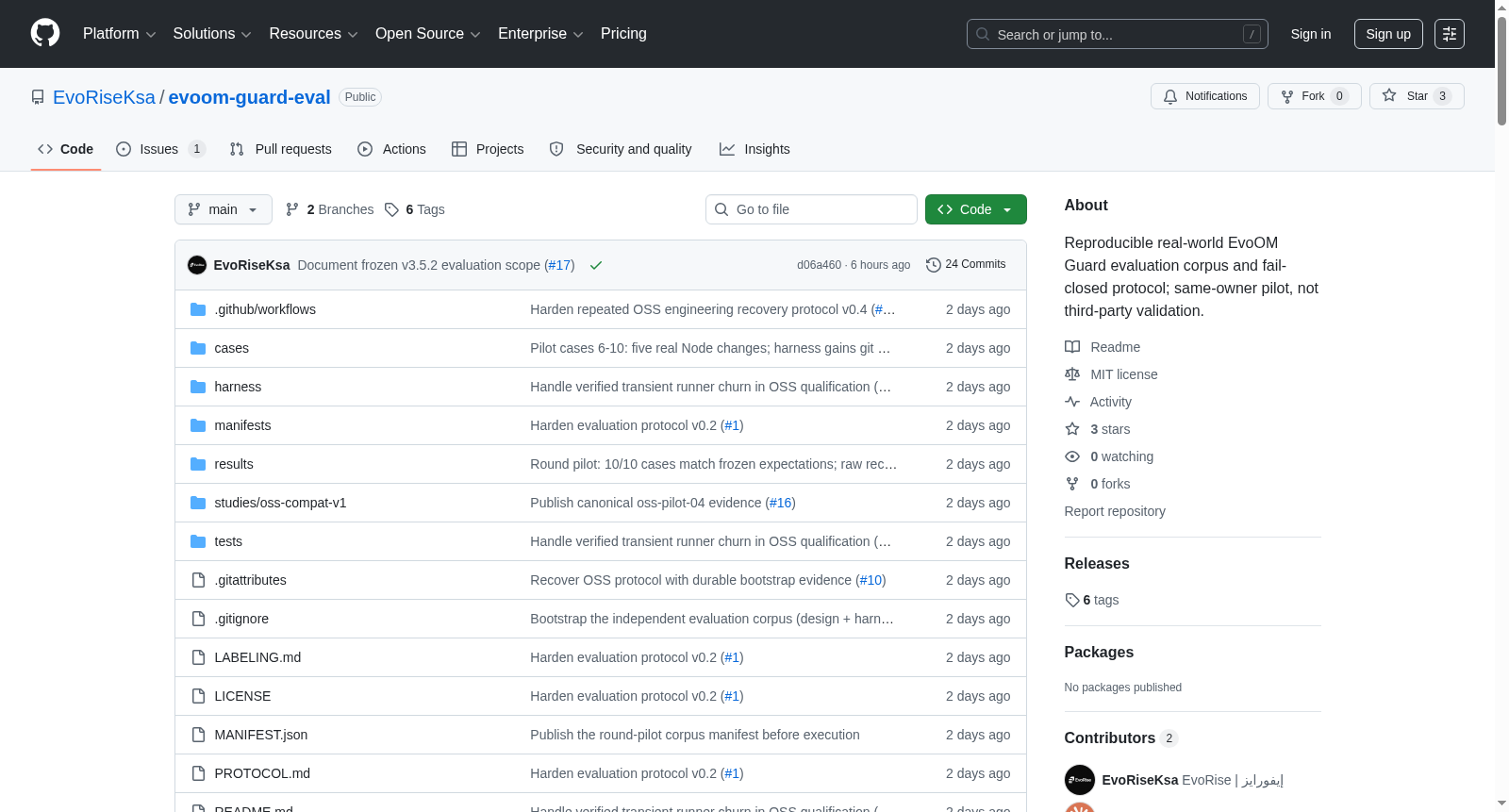This screenshot has width=1509, height=812.
Task: Expand the Enterprise menu
Action: pyautogui.click(x=540, y=34)
